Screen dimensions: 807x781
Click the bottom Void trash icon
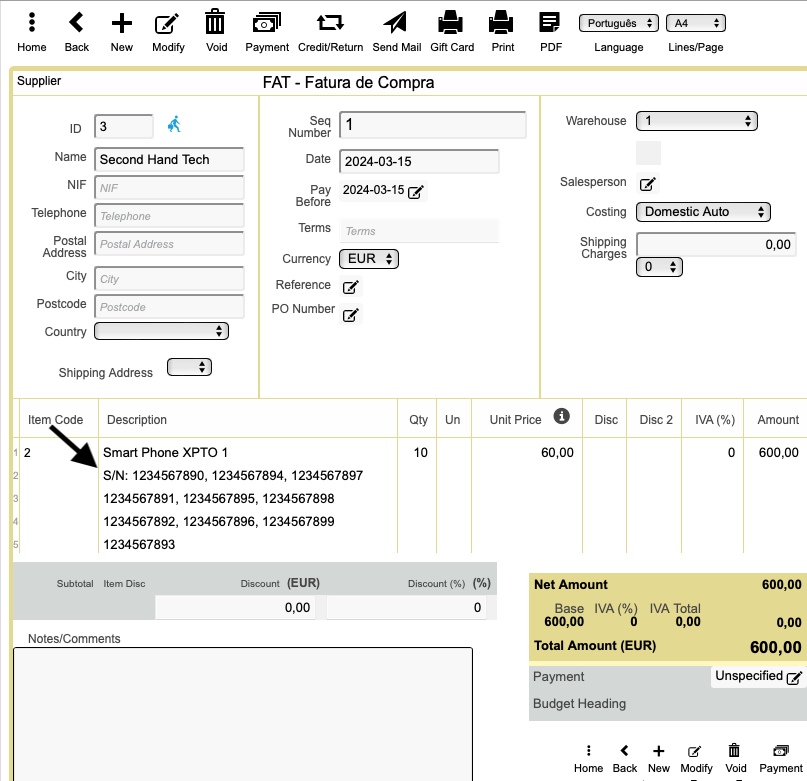click(x=735, y=758)
